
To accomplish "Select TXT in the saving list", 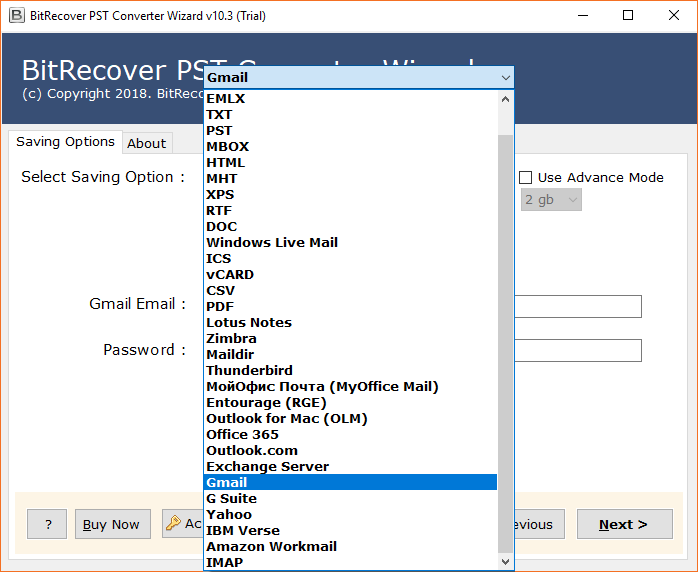I will 350,114.
